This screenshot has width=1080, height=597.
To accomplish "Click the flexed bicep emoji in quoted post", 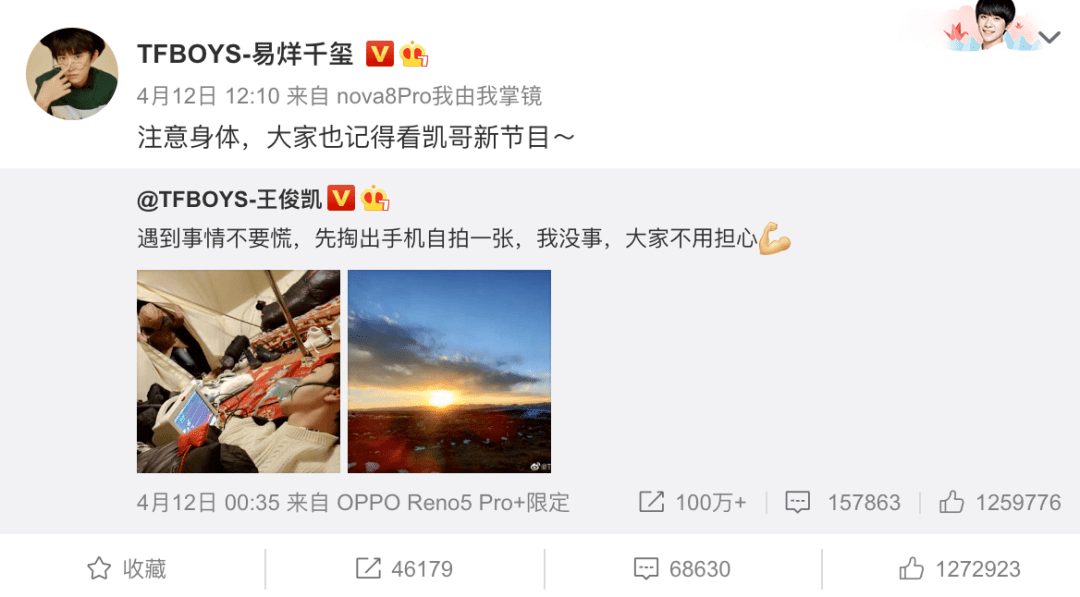I will [x=774, y=238].
